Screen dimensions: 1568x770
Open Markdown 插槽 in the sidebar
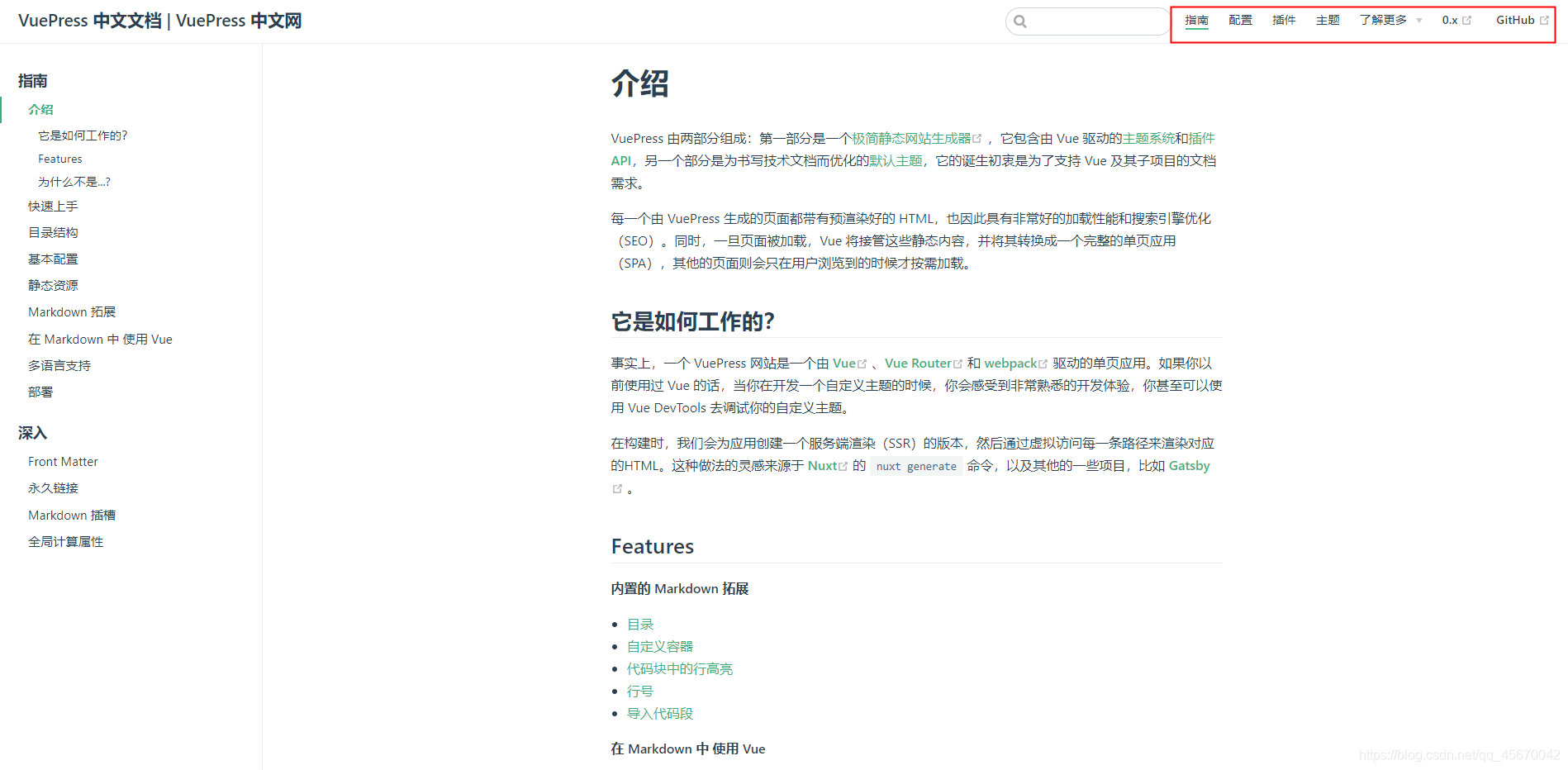pos(72,516)
